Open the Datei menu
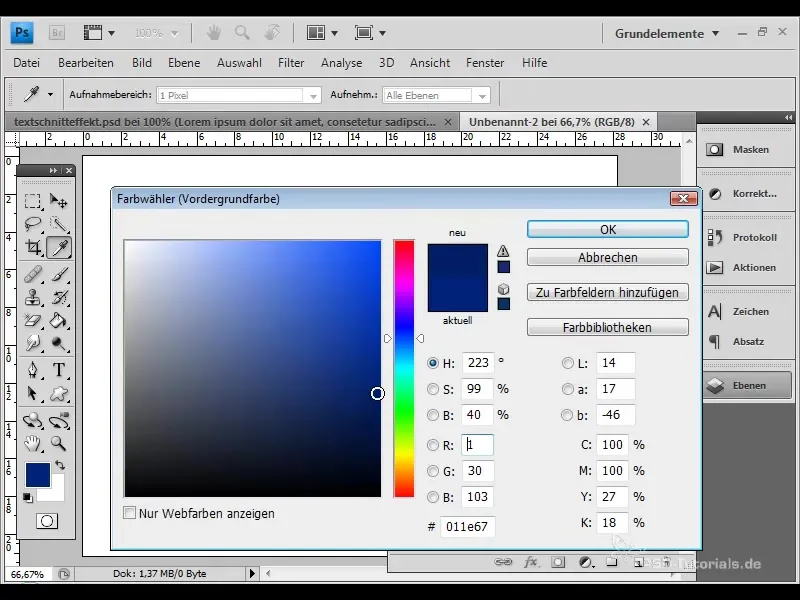This screenshot has width=800, height=600. [27, 63]
